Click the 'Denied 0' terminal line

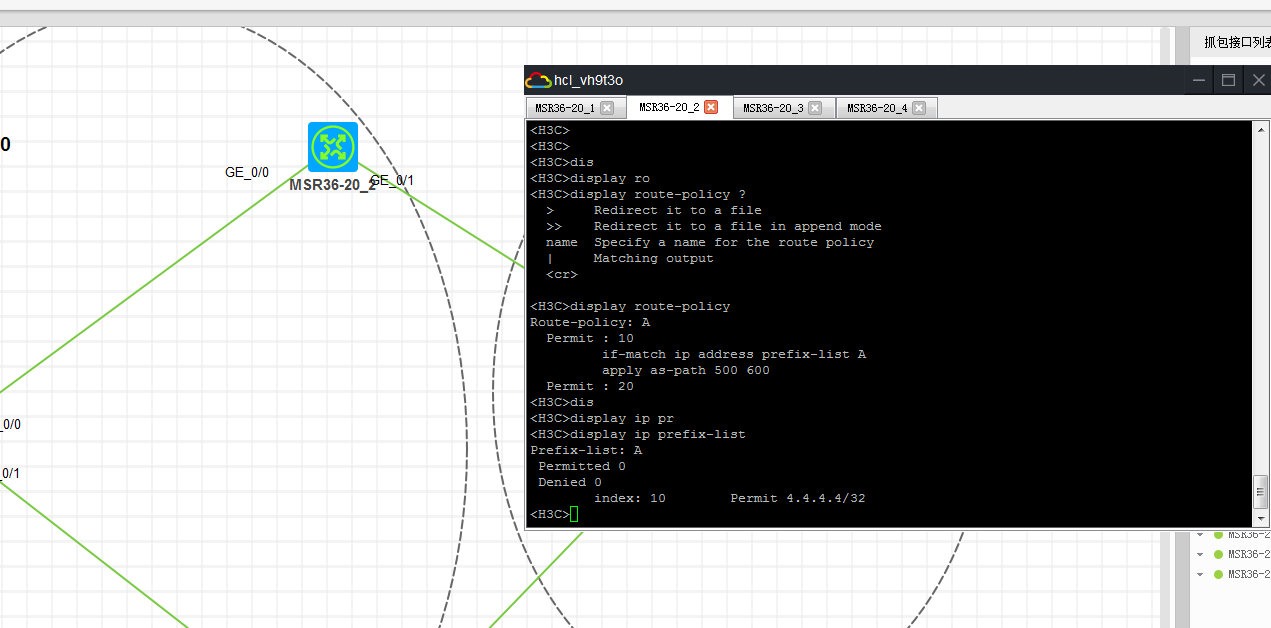pos(570,482)
